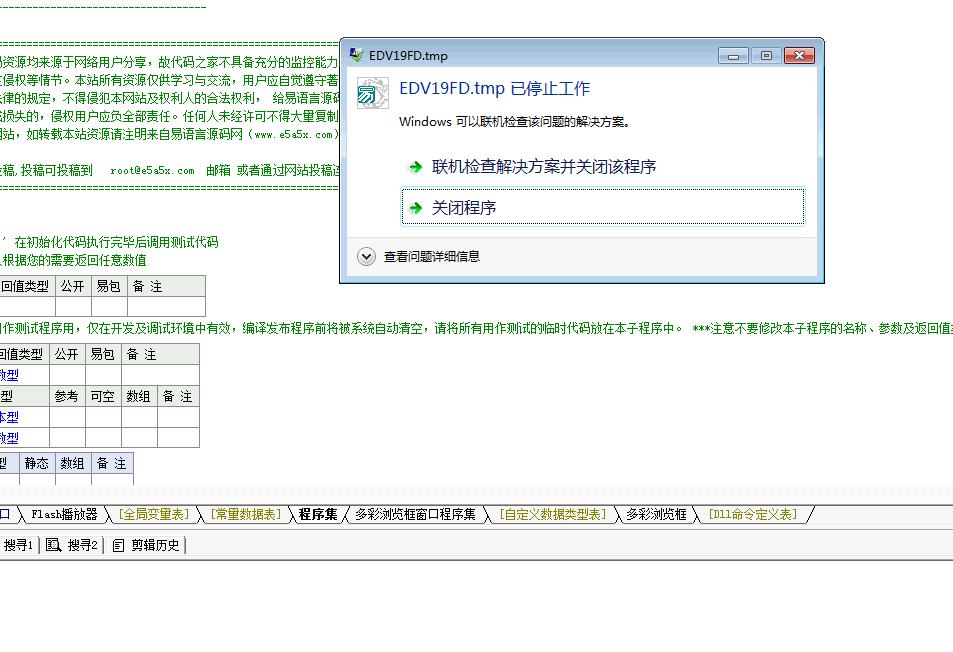Click green arrow icon beside 关闭程序

(416, 208)
